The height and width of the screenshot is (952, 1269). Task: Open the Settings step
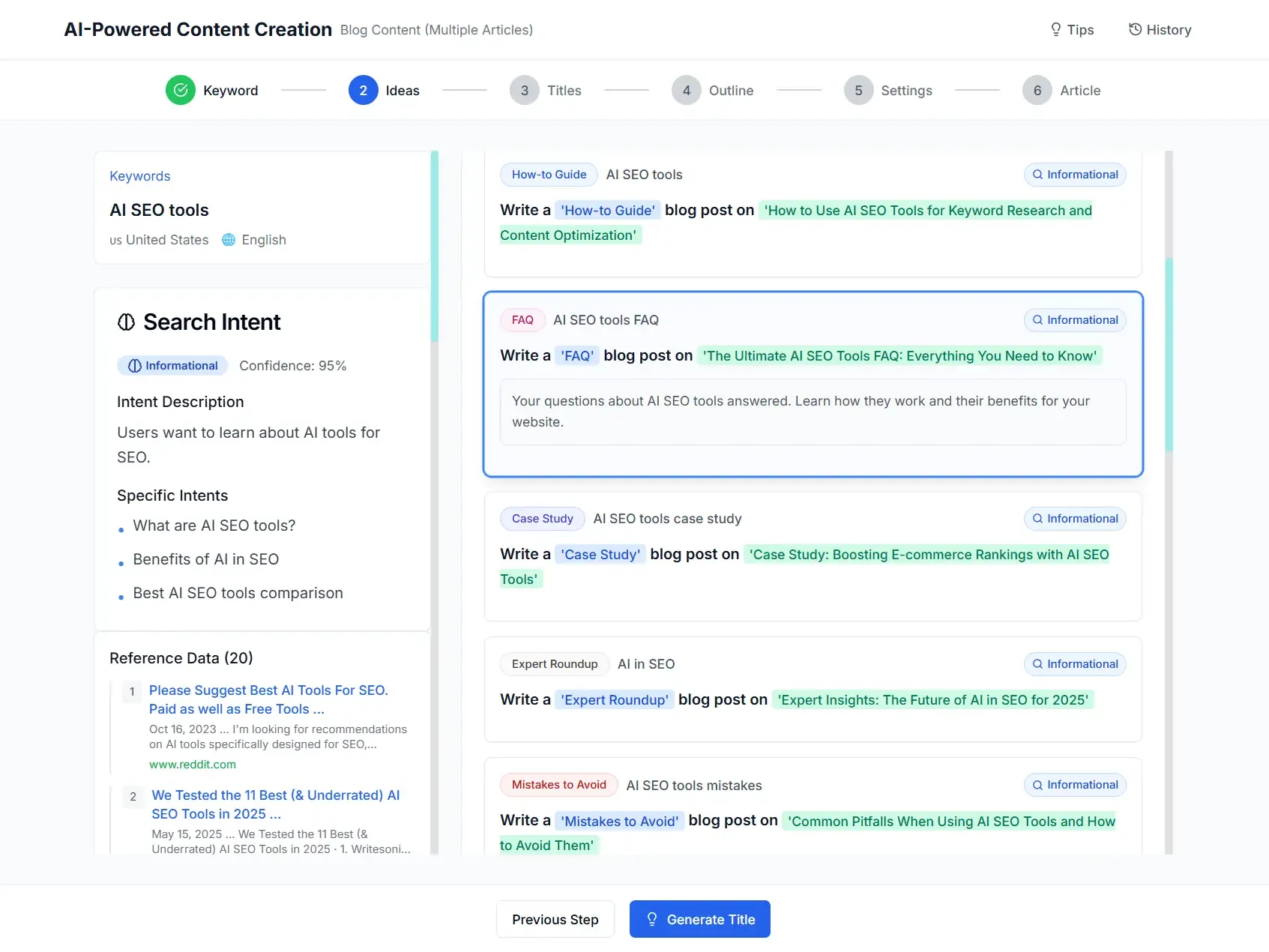pos(888,90)
